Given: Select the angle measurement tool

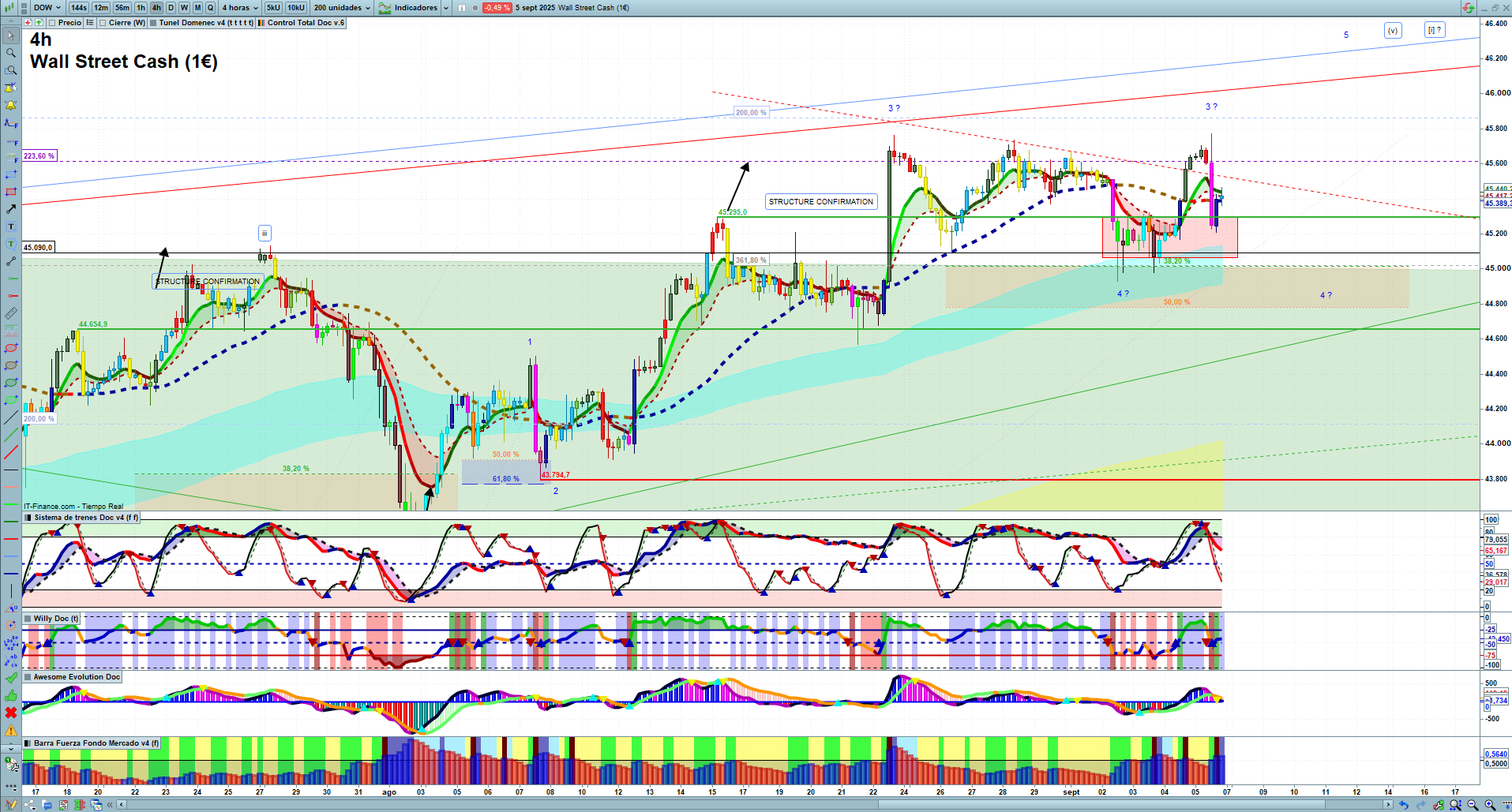Looking at the screenshot, I should click(x=11, y=608).
